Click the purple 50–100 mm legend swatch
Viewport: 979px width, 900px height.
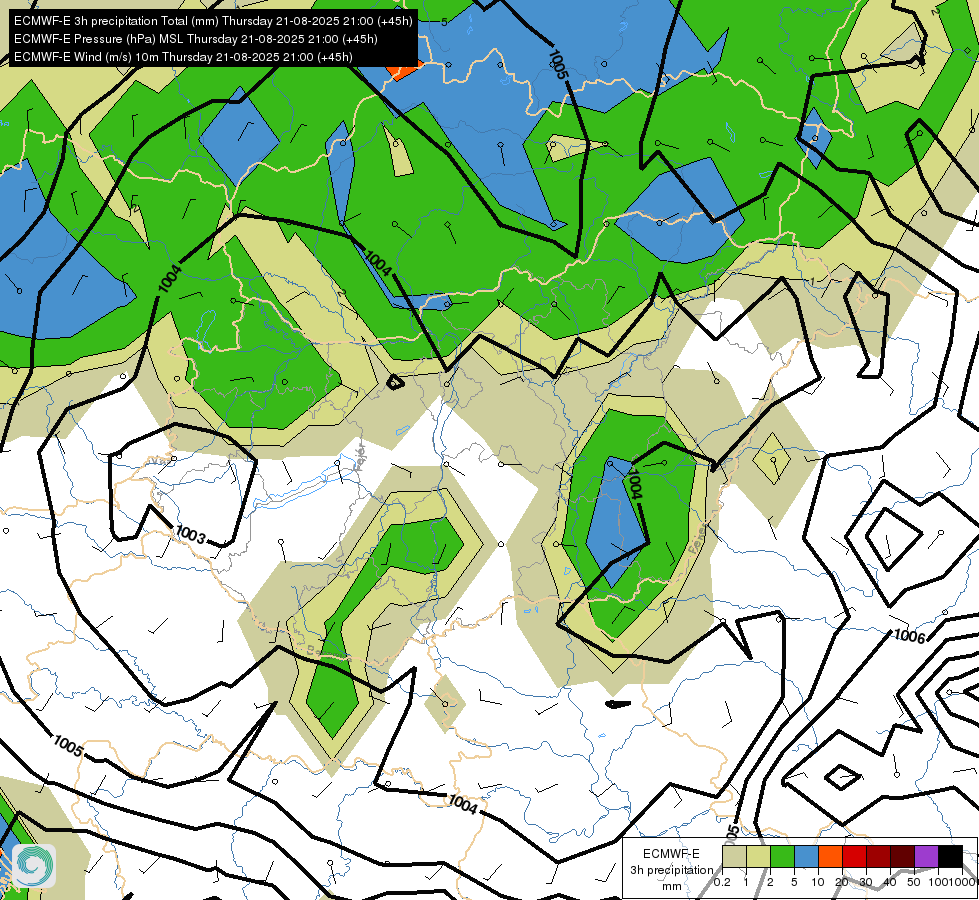(x=927, y=856)
